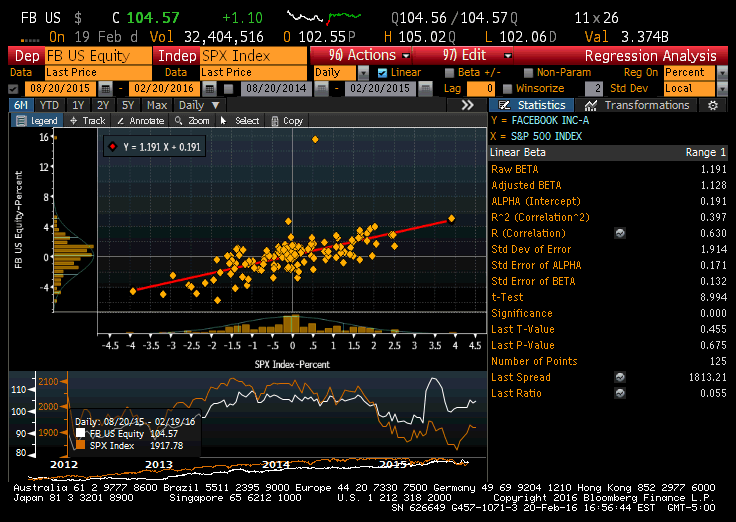Select the 5Y range tab

(x=128, y=105)
